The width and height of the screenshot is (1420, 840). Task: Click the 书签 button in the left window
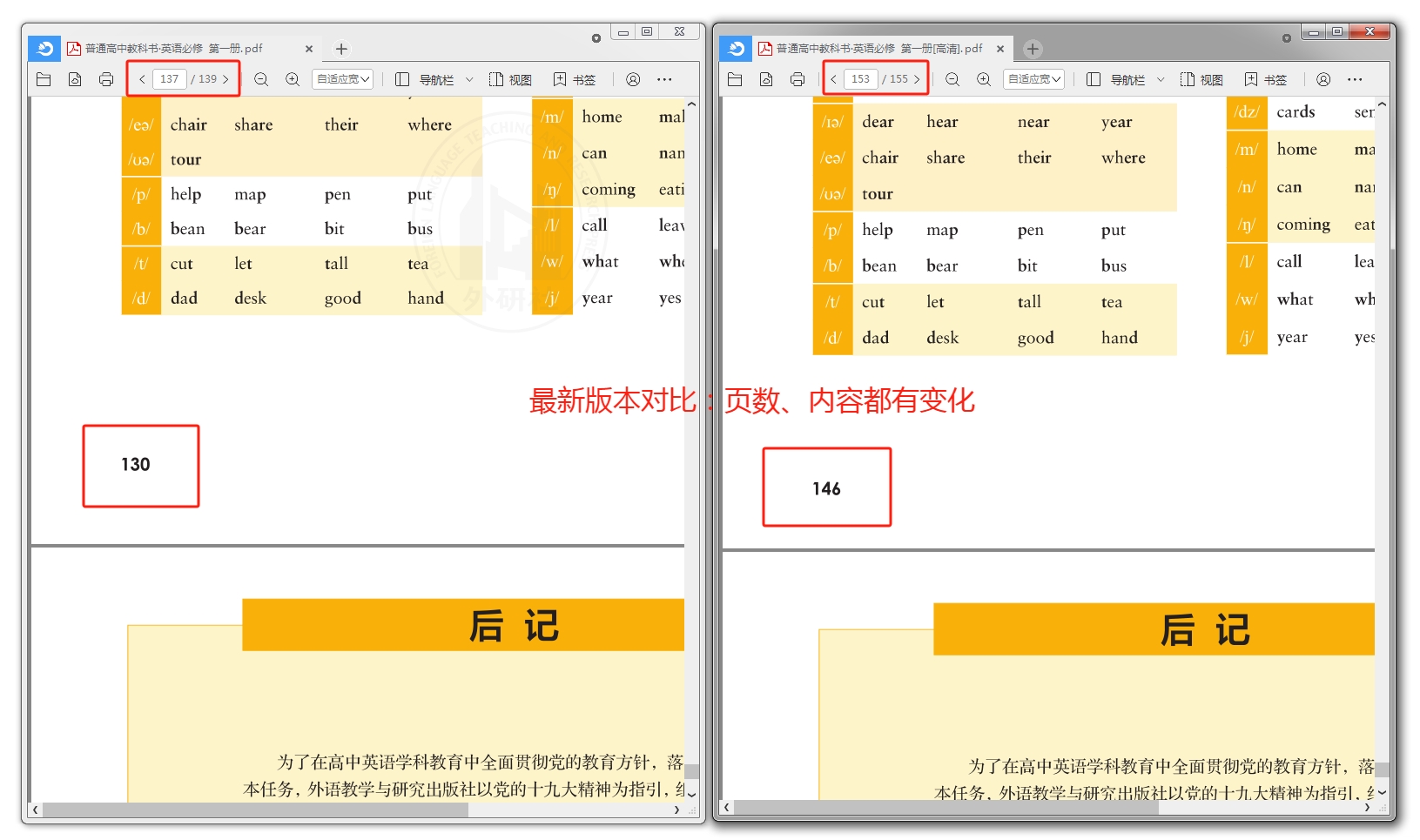[x=575, y=79]
